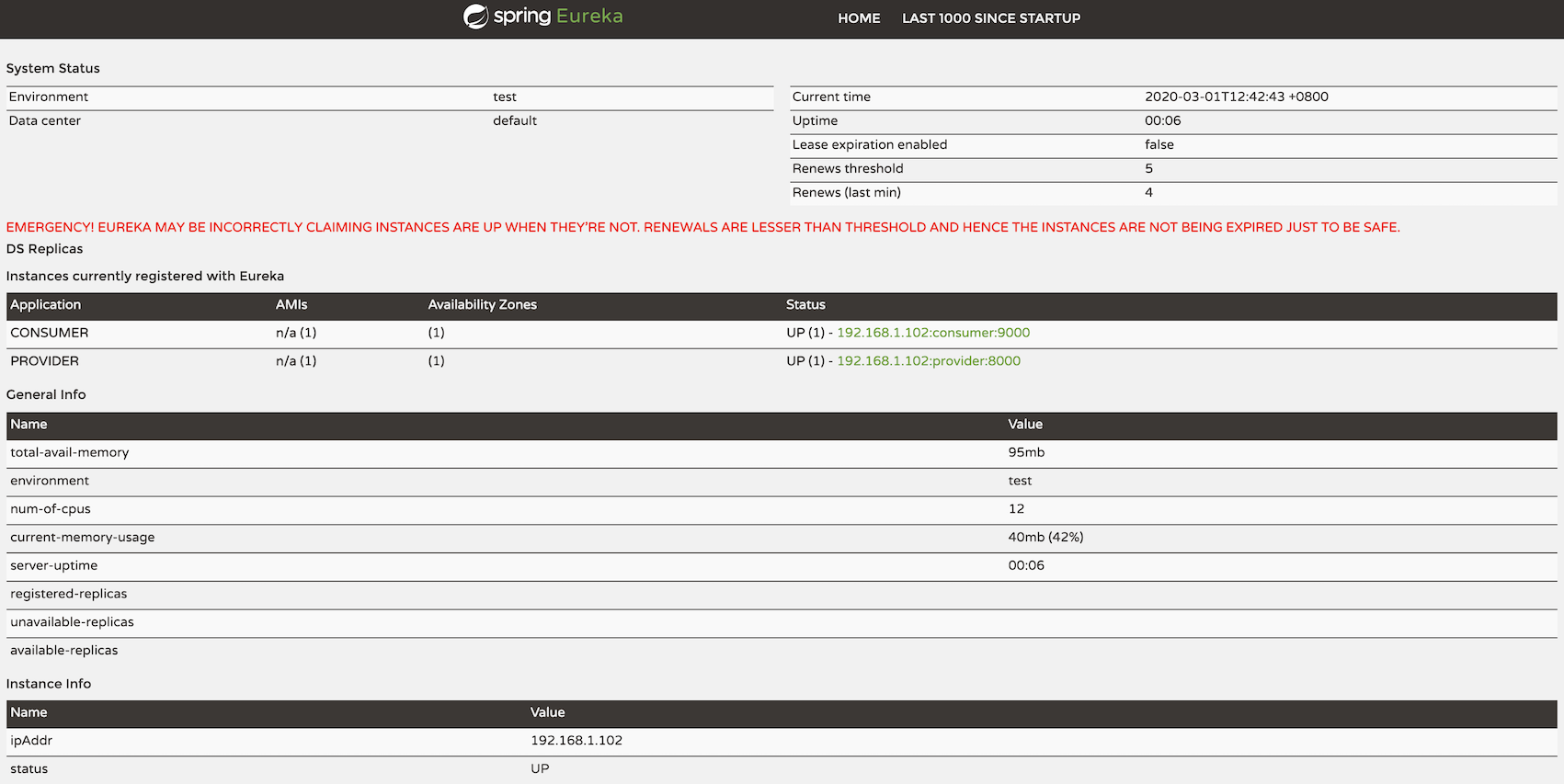Image resolution: width=1564 pixels, height=784 pixels.
Task: Open the provider:8000 instance link
Action: pos(928,361)
